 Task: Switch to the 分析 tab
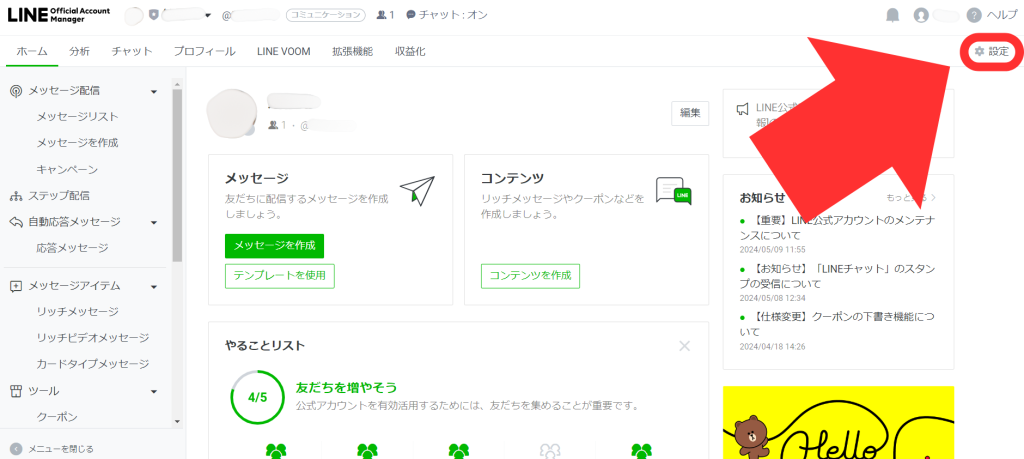80,52
